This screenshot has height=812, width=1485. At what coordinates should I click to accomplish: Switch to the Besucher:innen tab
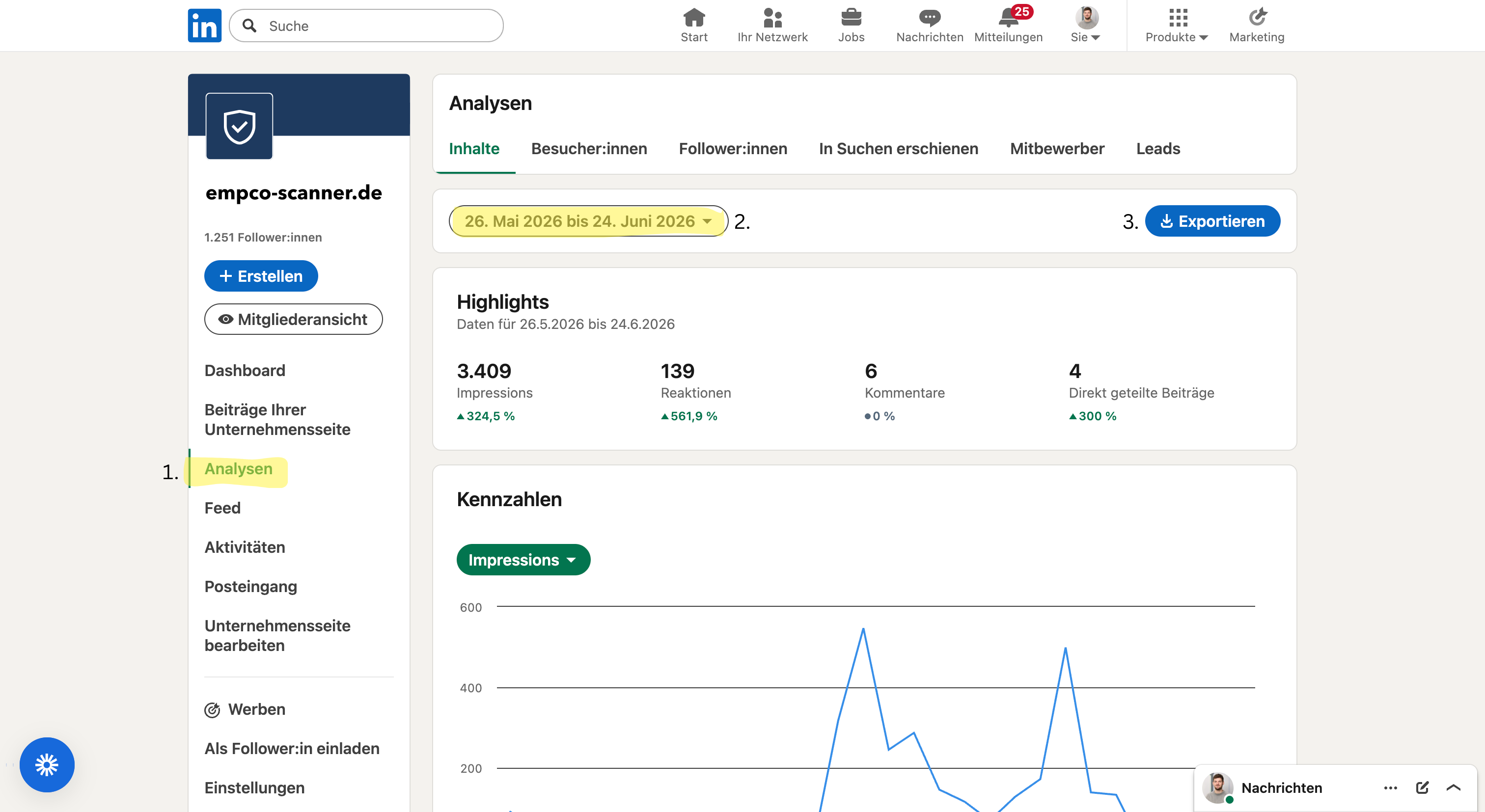pos(589,149)
